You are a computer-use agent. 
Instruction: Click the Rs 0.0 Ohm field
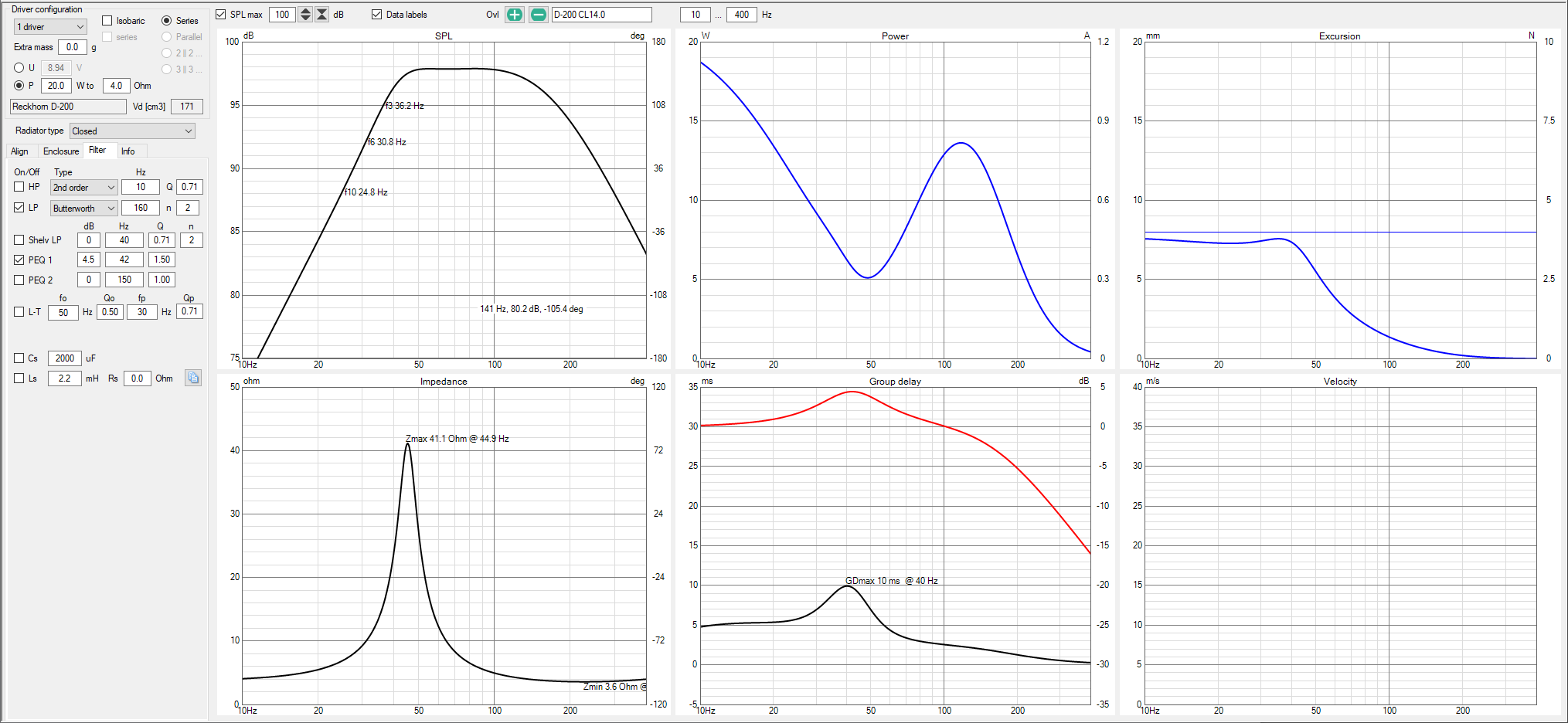[x=137, y=378]
